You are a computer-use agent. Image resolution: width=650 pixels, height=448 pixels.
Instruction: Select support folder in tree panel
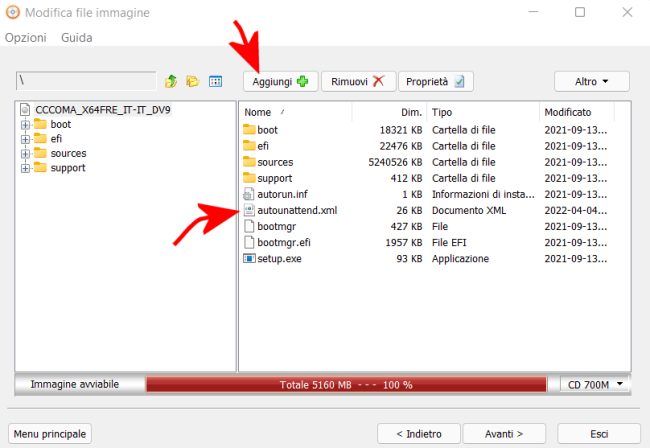[x=68, y=168]
